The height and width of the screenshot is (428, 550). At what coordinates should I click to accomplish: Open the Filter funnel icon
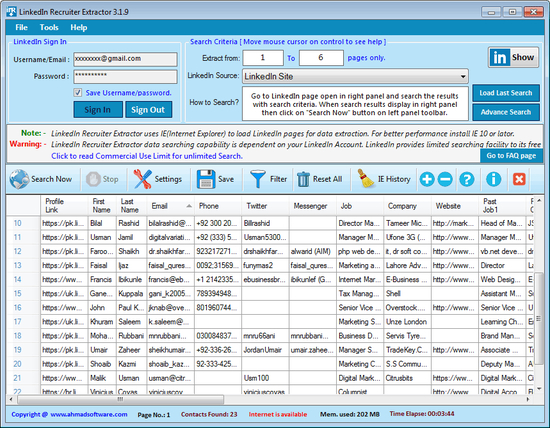[x=258, y=179]
